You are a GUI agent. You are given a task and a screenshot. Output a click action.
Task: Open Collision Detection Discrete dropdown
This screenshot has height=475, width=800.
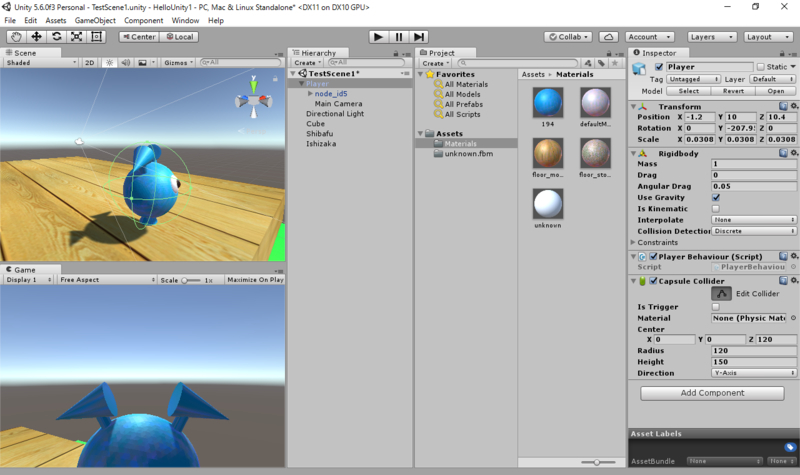pos(754,231)
